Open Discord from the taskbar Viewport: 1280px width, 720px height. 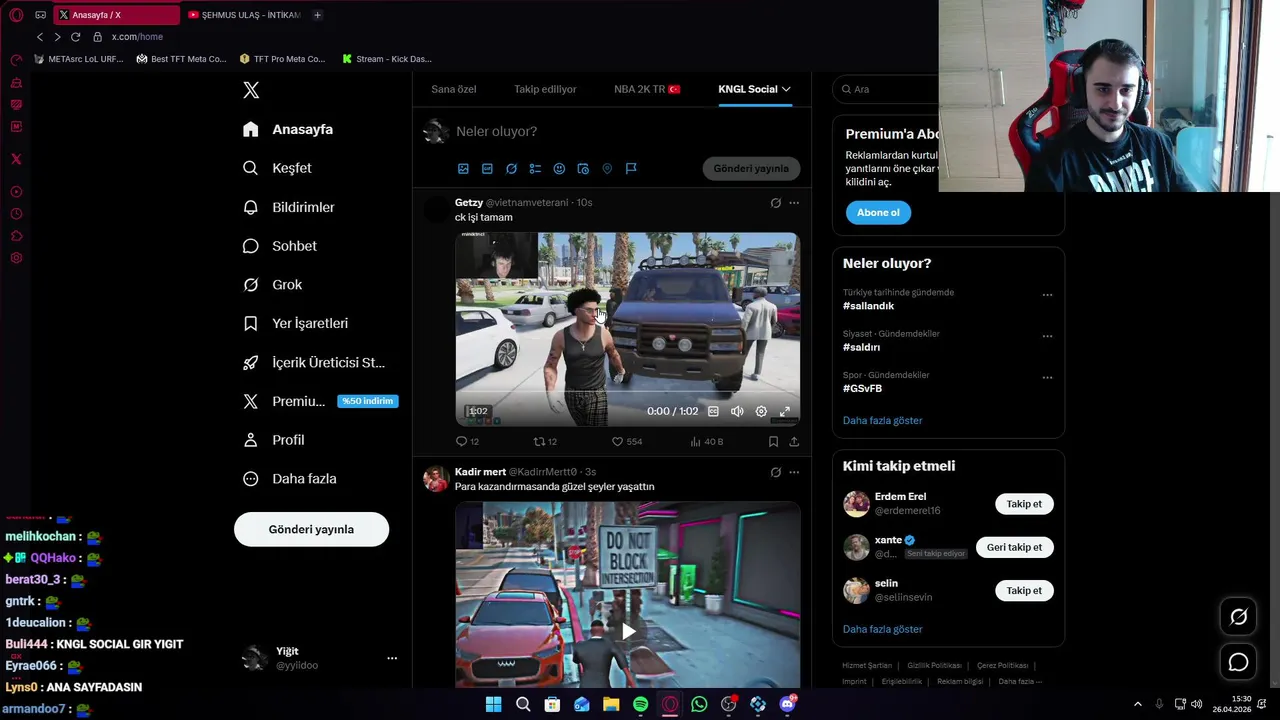click(x=787, y=705)
